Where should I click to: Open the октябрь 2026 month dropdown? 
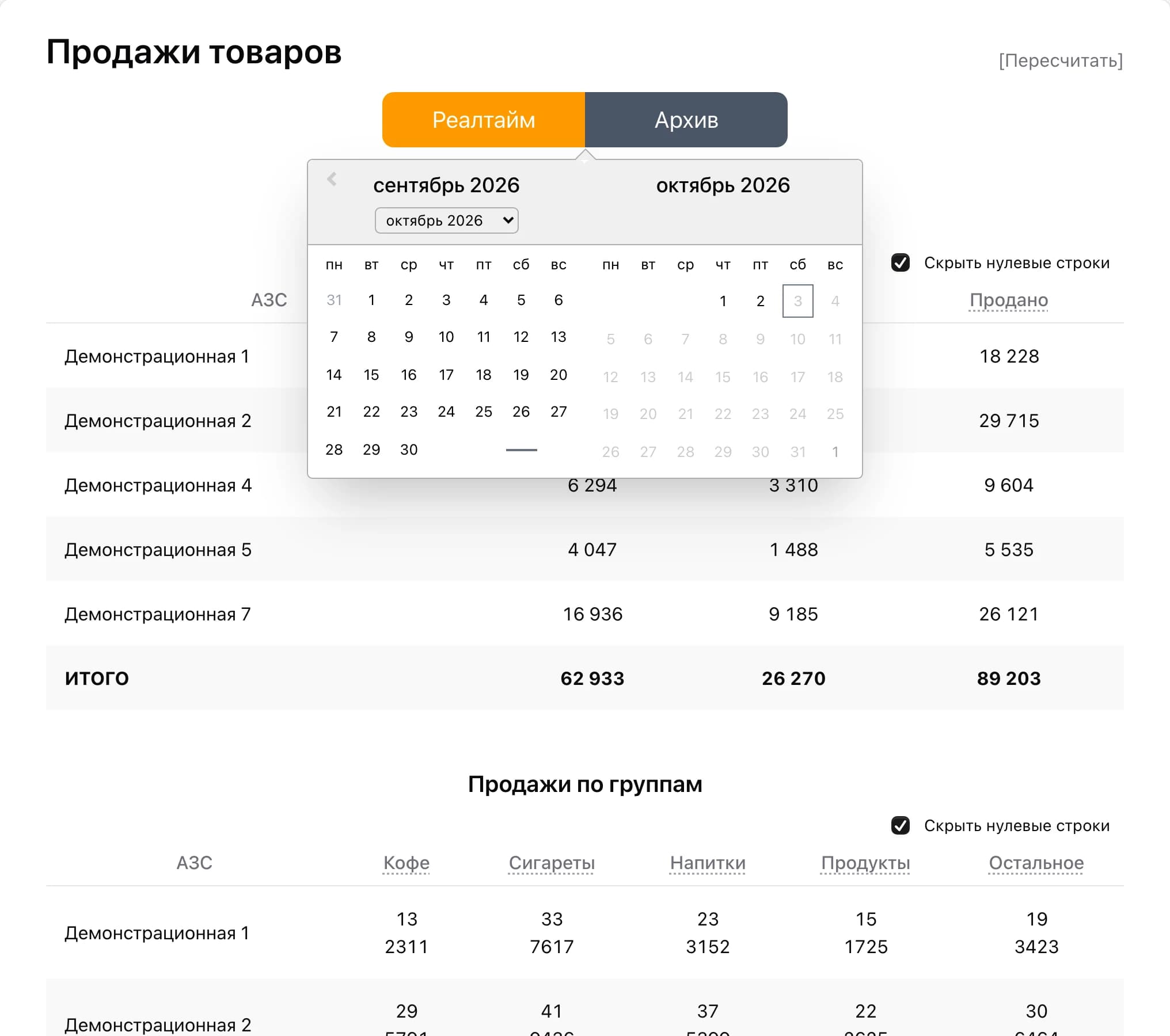pos(446,220)
